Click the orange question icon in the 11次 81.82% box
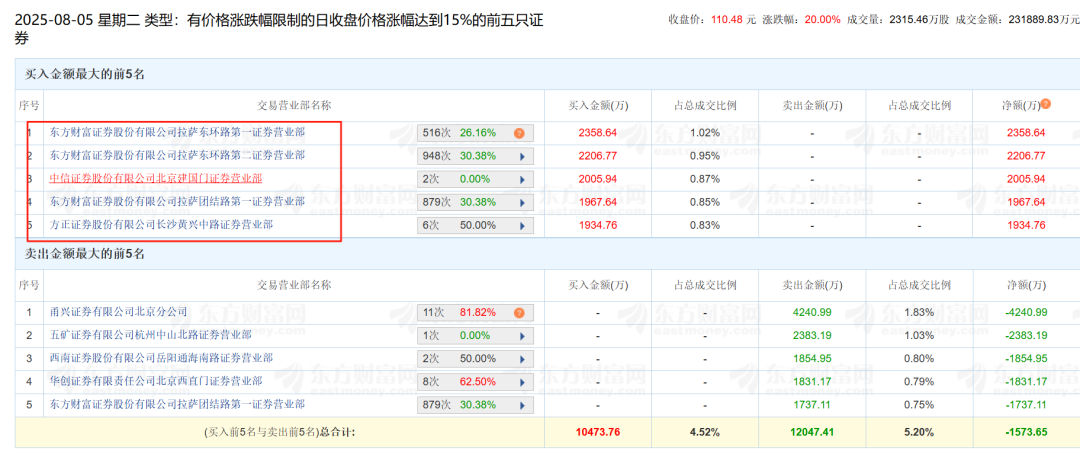Screen dimensions: 1080x457 (519, 313)
